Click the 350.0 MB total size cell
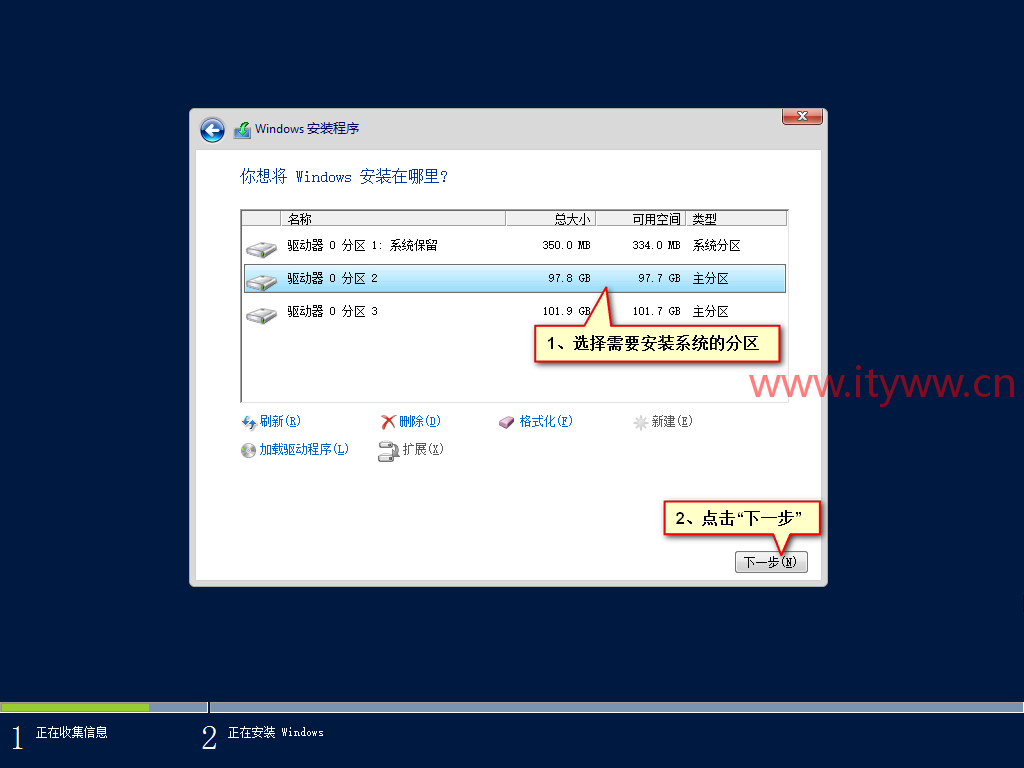The image size is (1024, 768). 566,246
